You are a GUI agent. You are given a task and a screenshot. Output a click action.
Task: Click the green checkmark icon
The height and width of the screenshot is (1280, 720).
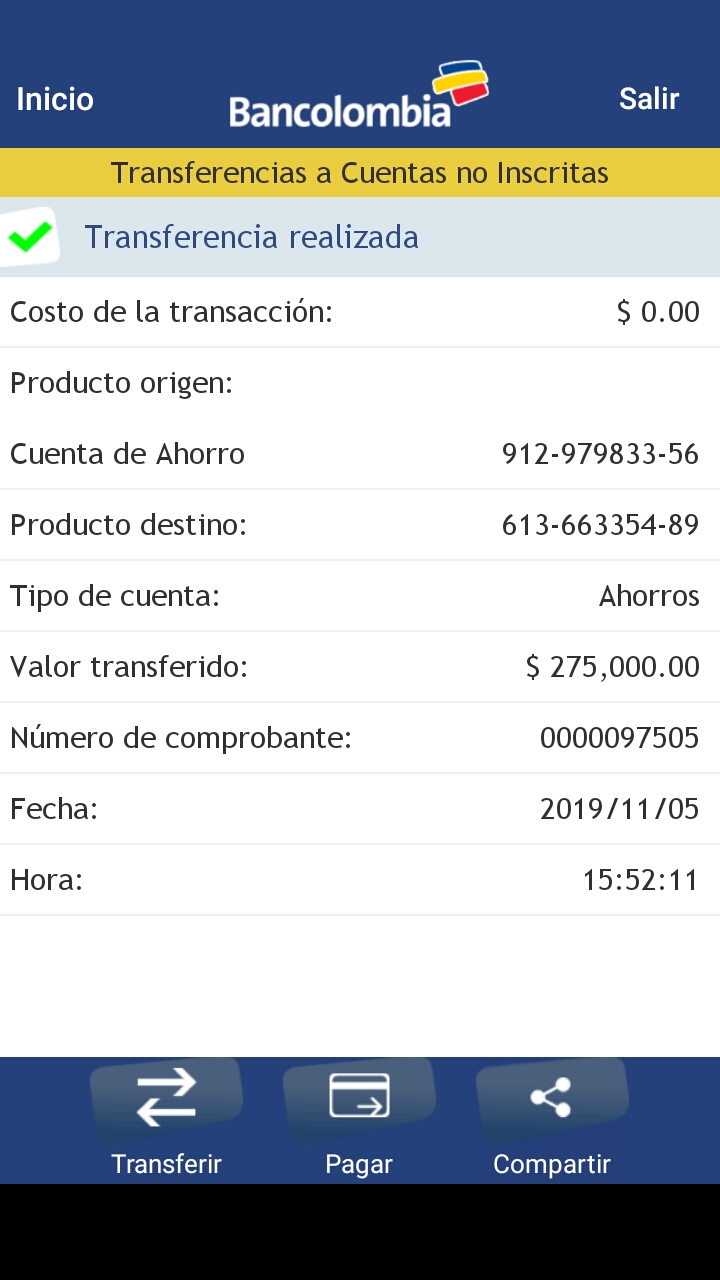point(30,237)
